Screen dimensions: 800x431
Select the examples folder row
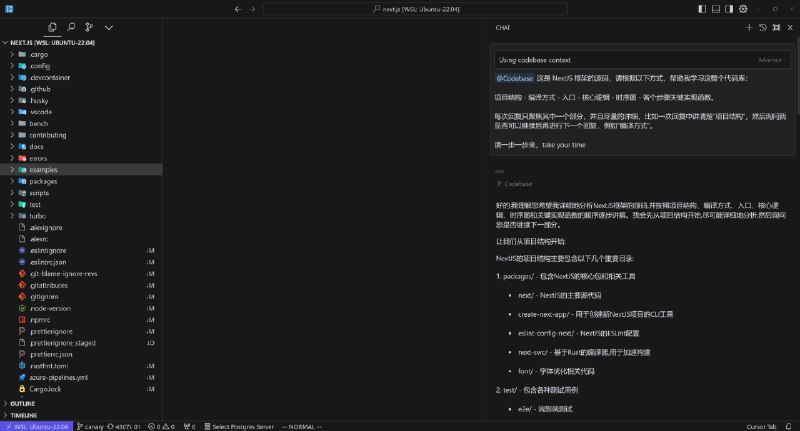coord(82,170)
